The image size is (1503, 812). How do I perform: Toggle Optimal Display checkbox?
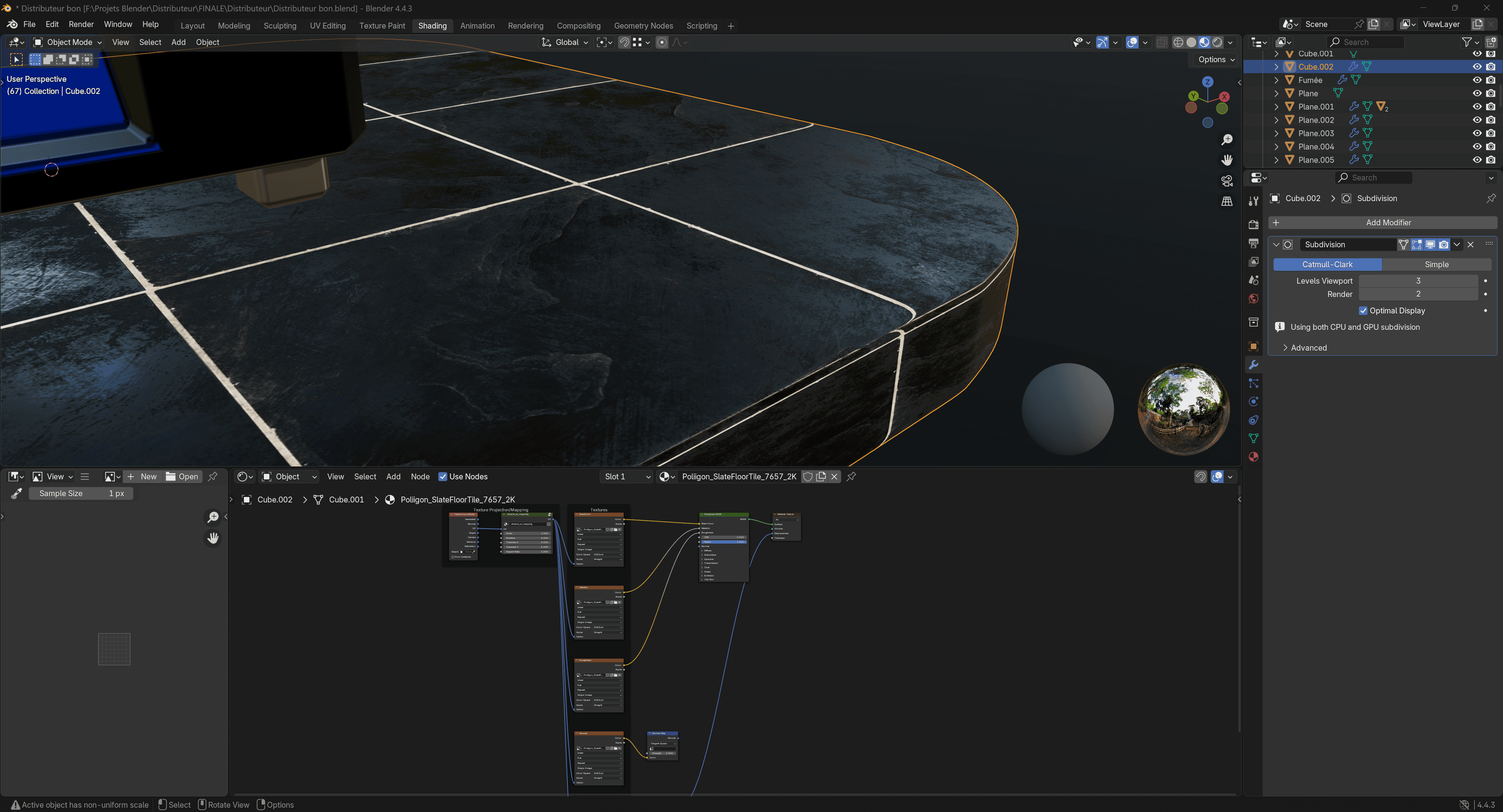pyautogui.click(x=1363, y=310)
